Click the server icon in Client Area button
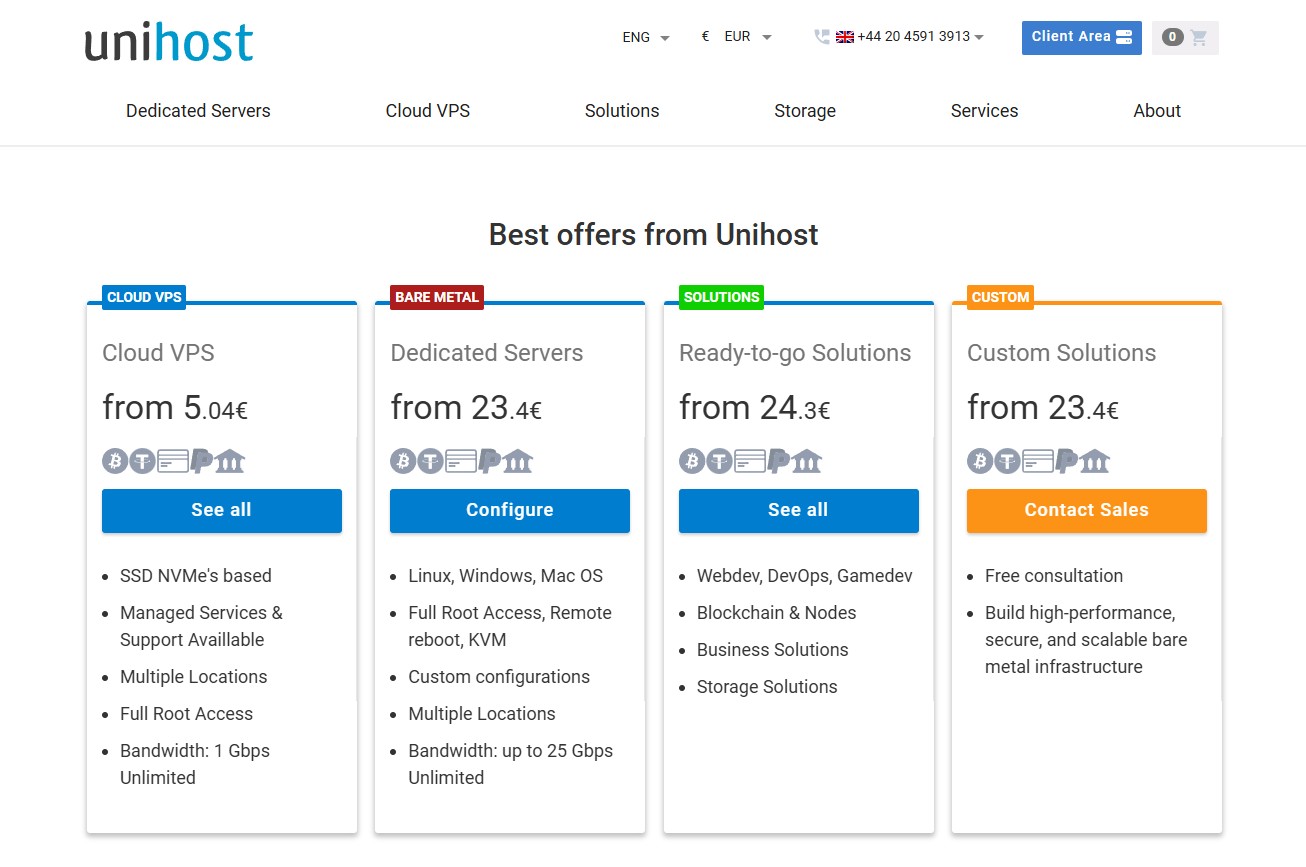1306x867 pixels. point(1124,37)
